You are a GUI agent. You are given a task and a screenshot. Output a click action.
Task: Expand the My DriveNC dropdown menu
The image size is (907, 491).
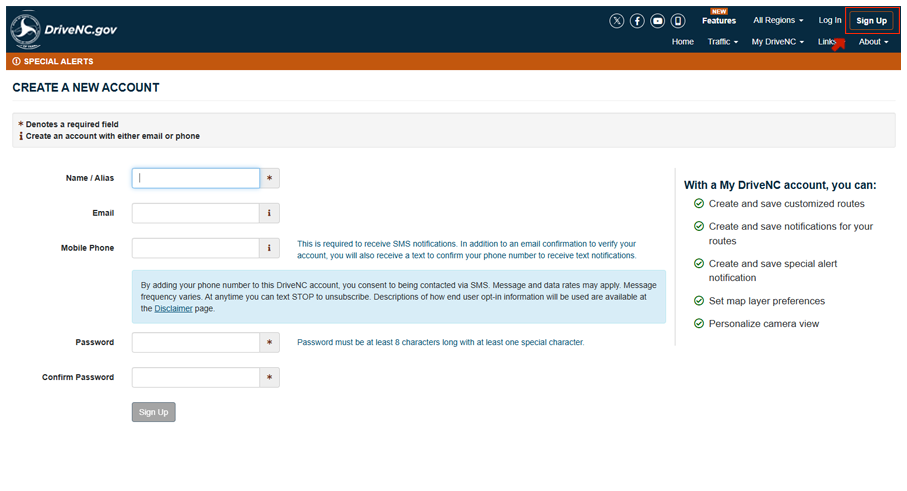click(x=777, y=42)
